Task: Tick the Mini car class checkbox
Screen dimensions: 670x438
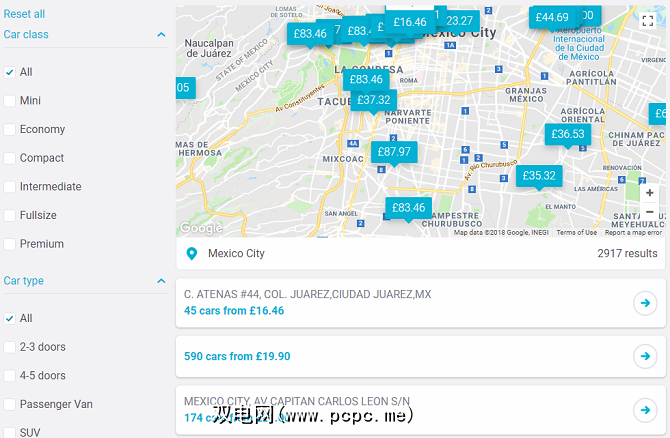Action: 9,101
